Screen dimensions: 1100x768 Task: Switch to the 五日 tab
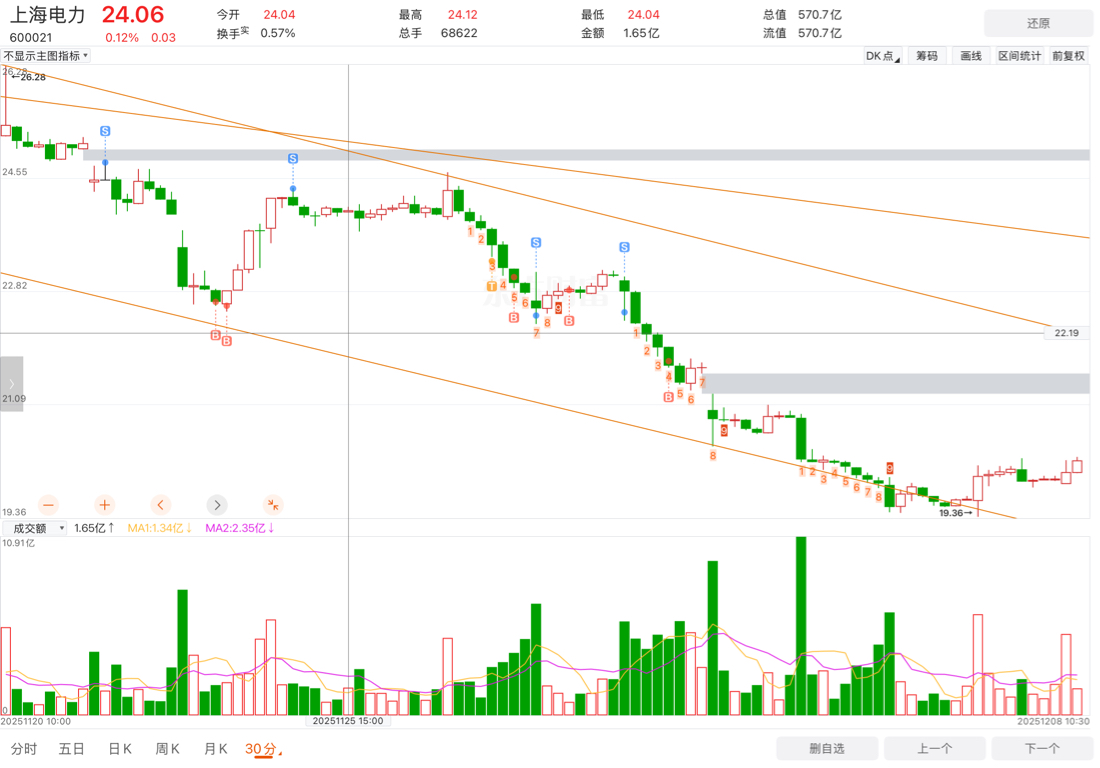(x=72, y=749)
